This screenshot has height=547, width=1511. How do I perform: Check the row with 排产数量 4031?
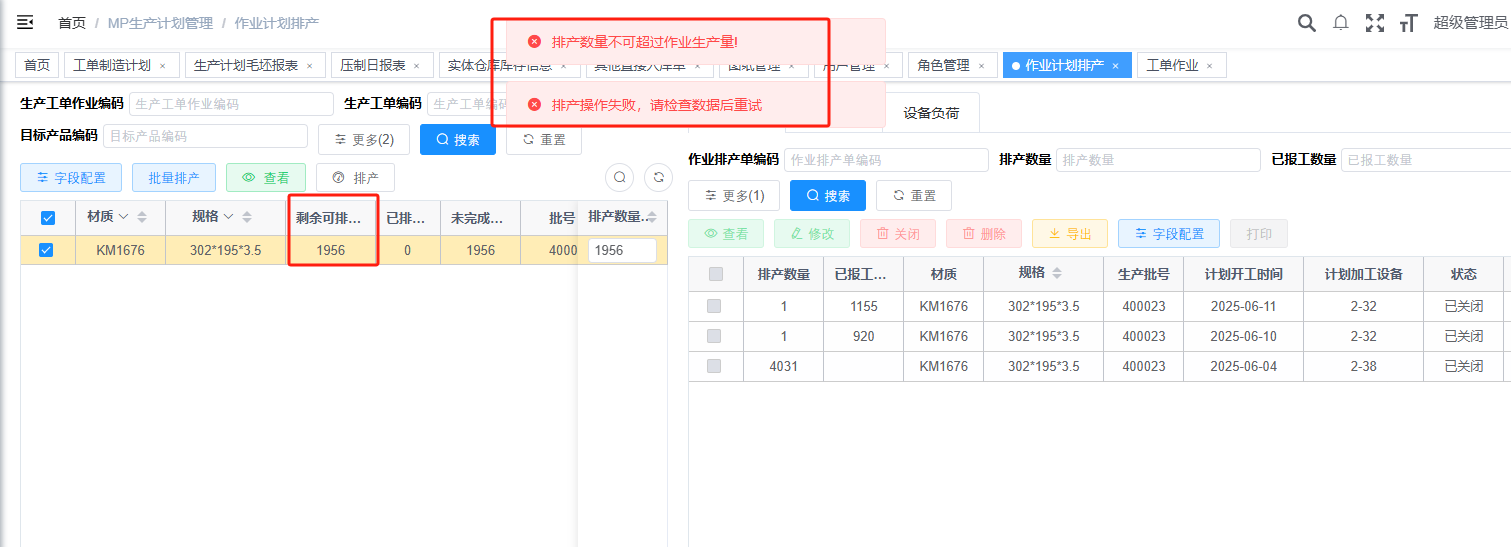714,366
